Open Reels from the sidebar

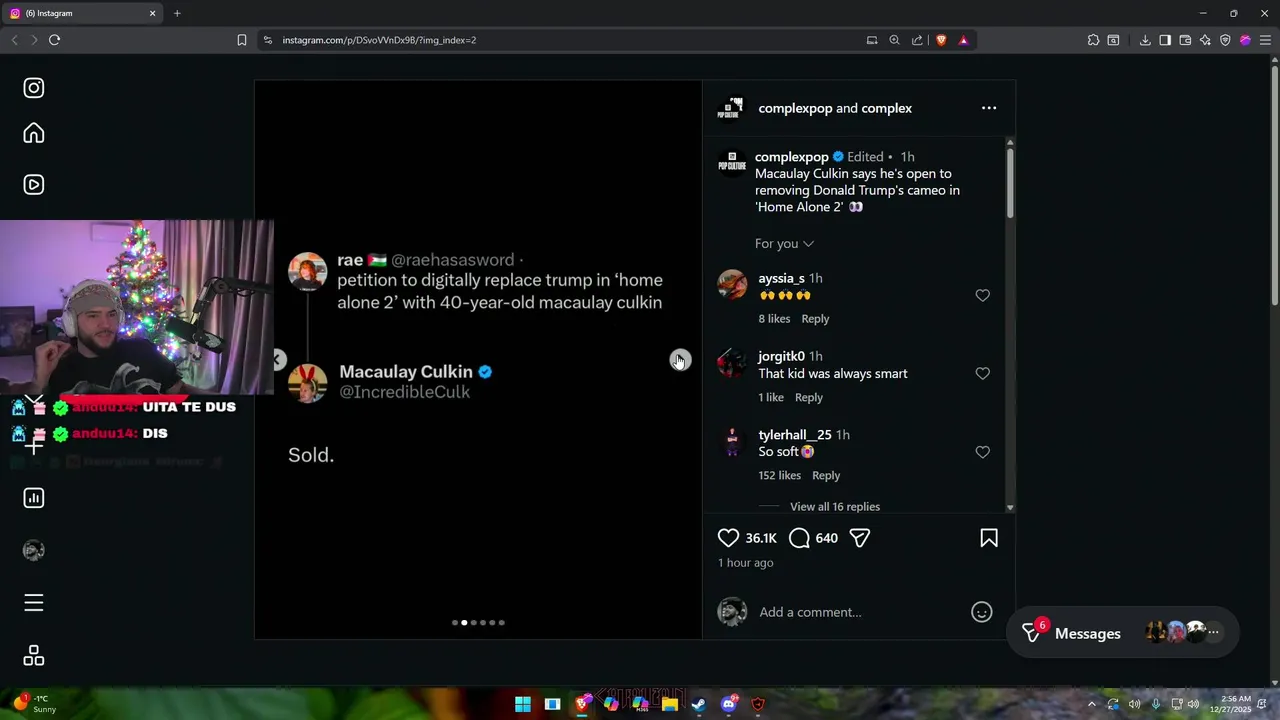click(x=34, y=184)
